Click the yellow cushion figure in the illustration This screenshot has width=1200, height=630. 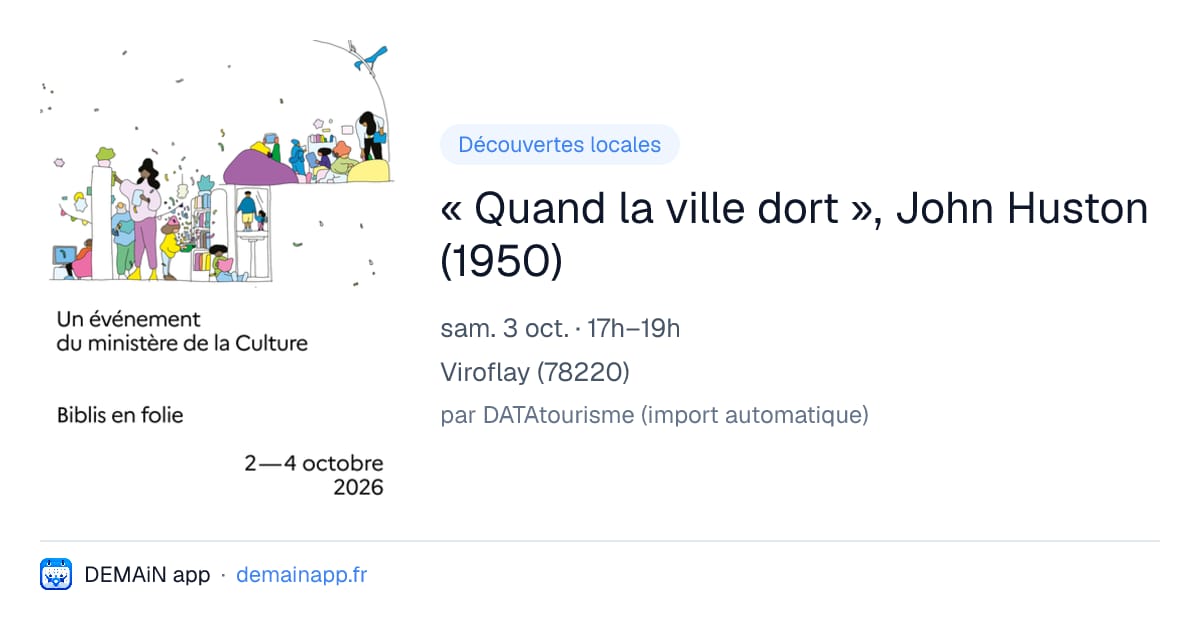[x=368, y=168]
